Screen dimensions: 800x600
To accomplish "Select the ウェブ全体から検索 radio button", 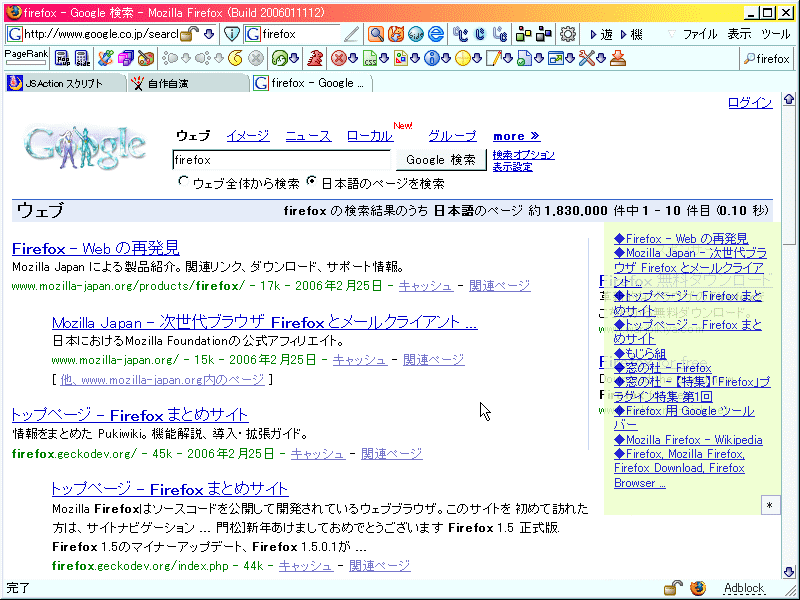I will coord(183,181).
